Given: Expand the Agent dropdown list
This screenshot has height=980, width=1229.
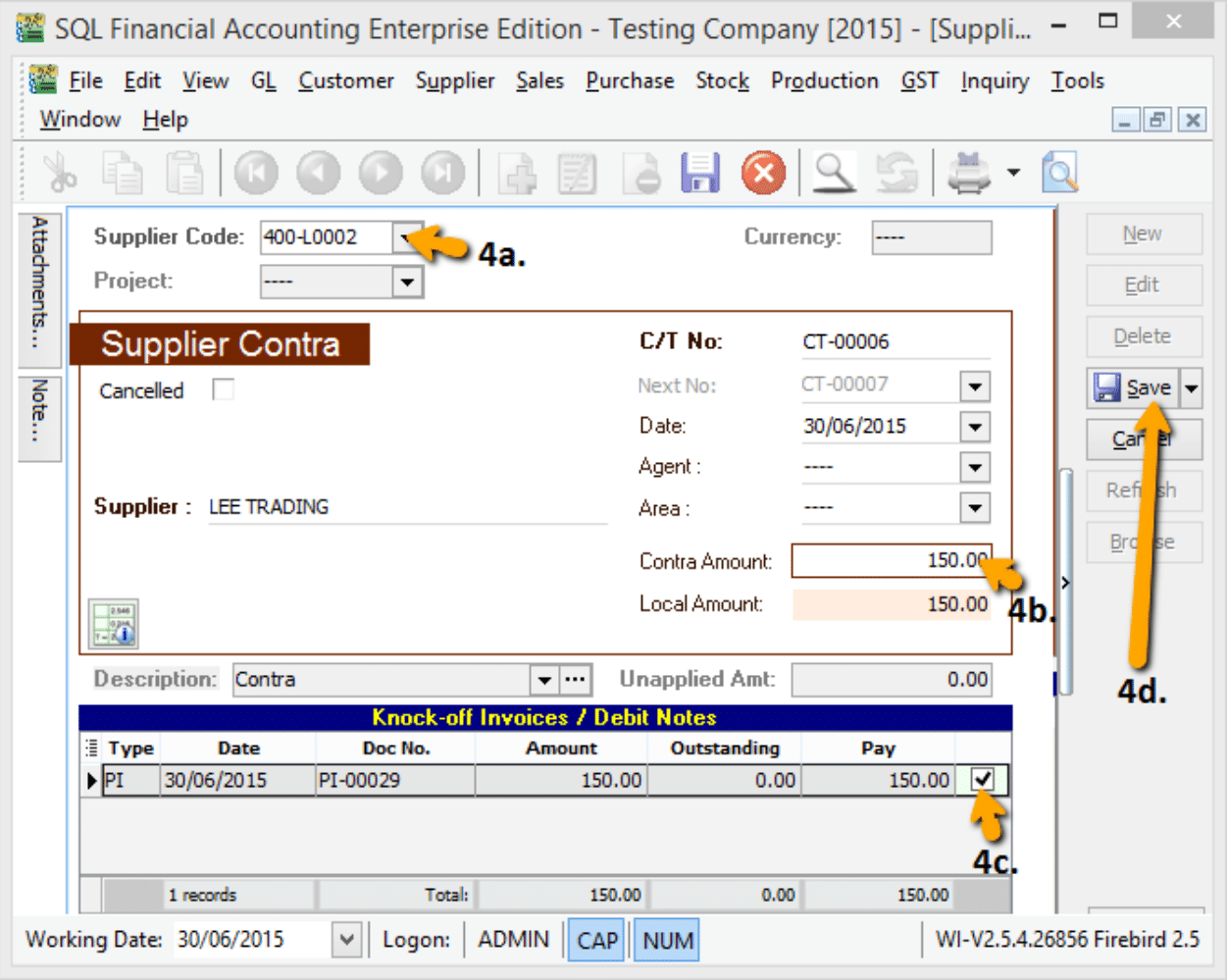Looking at the screenshot, I should (x=974, y=468).
